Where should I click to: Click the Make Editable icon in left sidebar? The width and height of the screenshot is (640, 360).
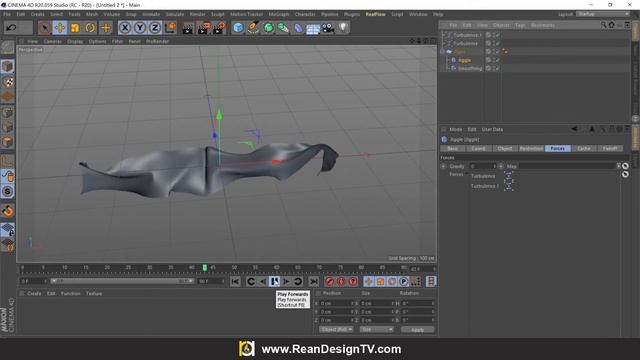pyautogui.click(x=7, y=48)
